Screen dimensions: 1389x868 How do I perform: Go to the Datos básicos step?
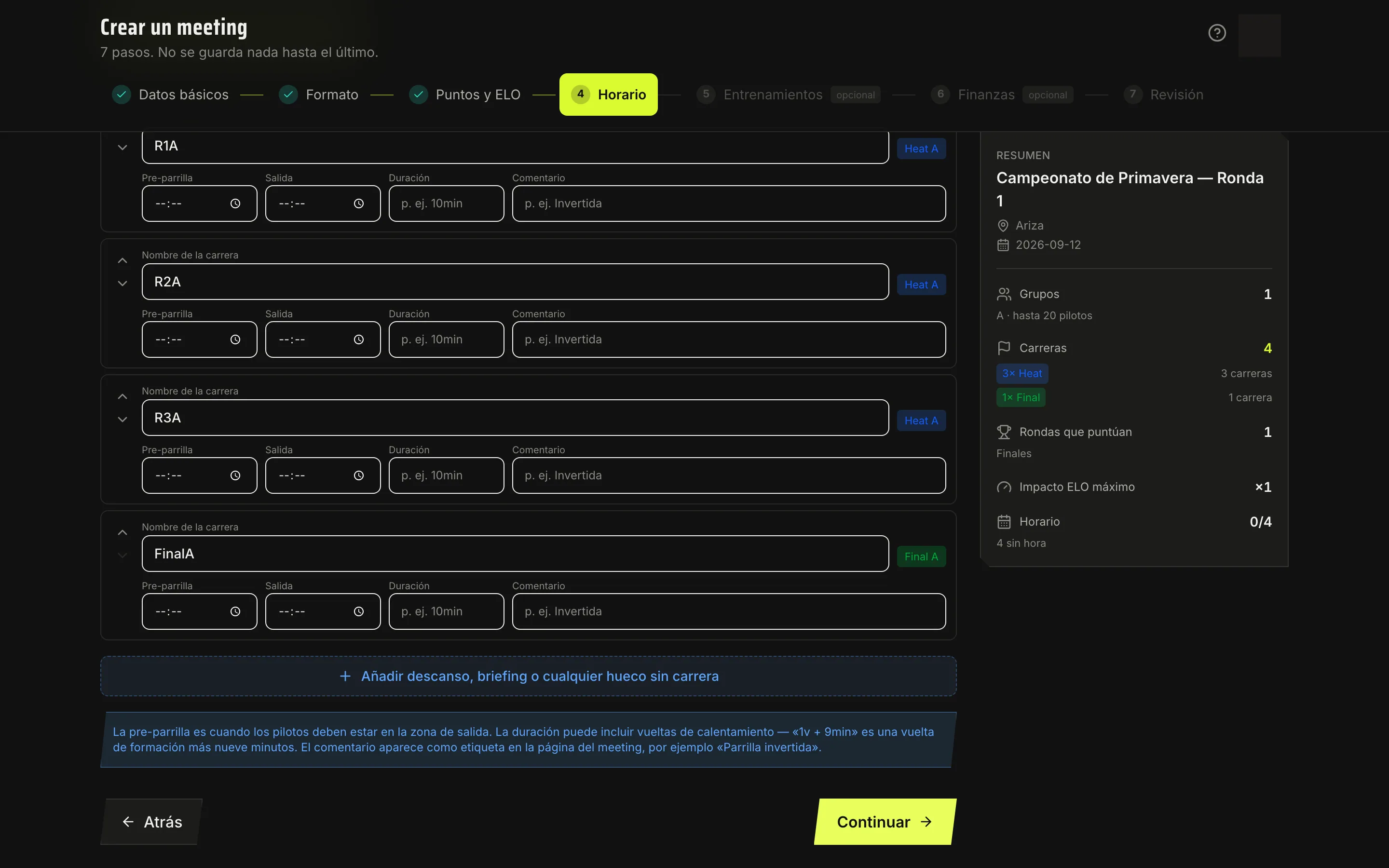pos(170,95)
